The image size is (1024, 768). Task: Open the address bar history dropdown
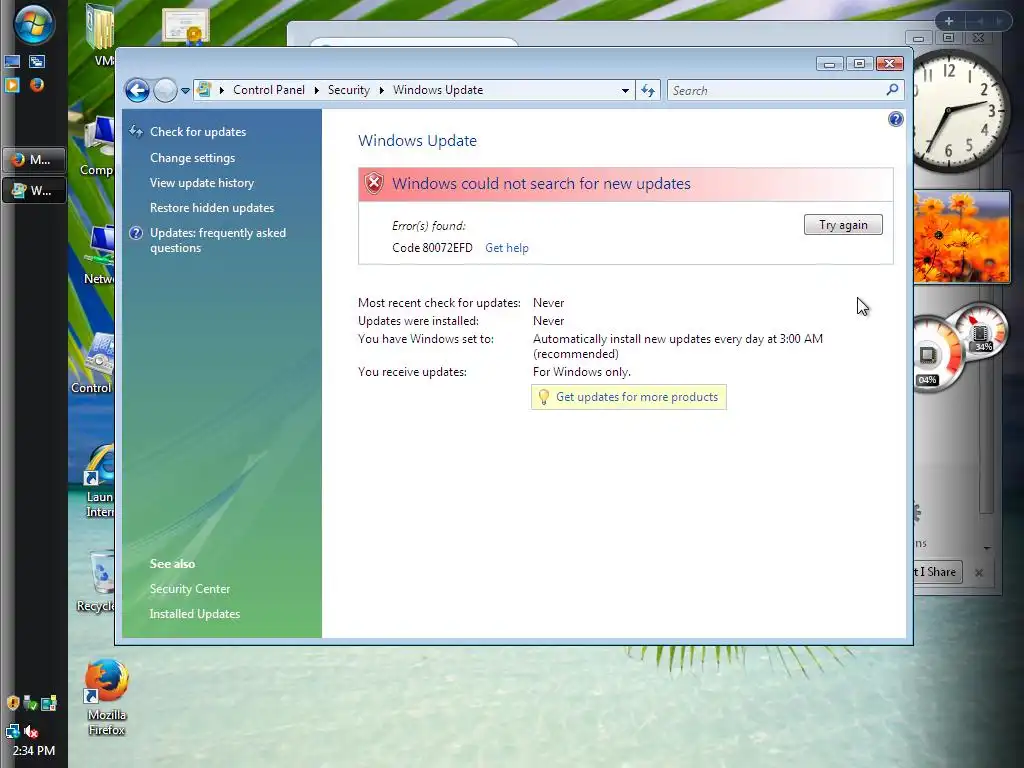click(x=625, y=91)
